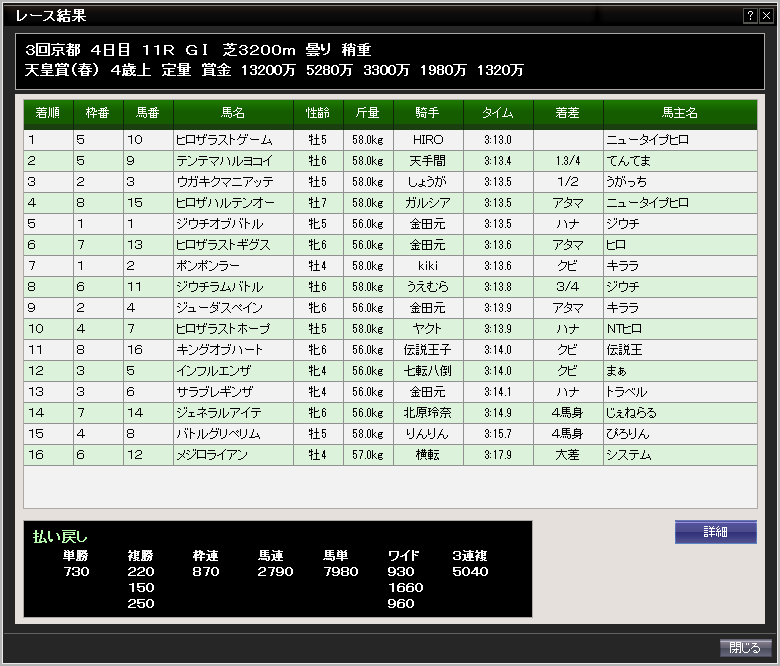Click the 馬番 column header
Viewport: 780px width, 666px height.
point(148,113)
